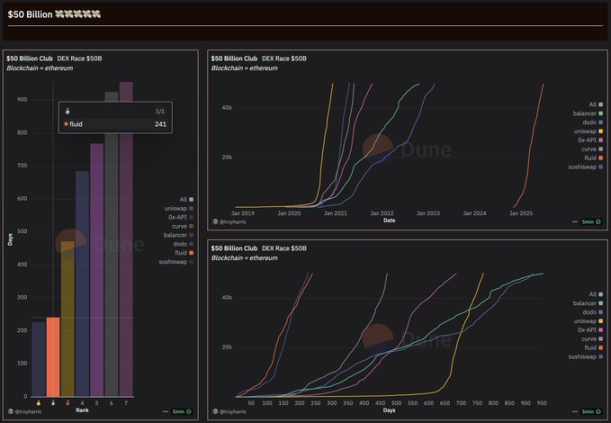The width and height of the screenshot is (611, 423).
Task: Open '$50 Billion Club' title of bar chart
Action: (29, 58)
